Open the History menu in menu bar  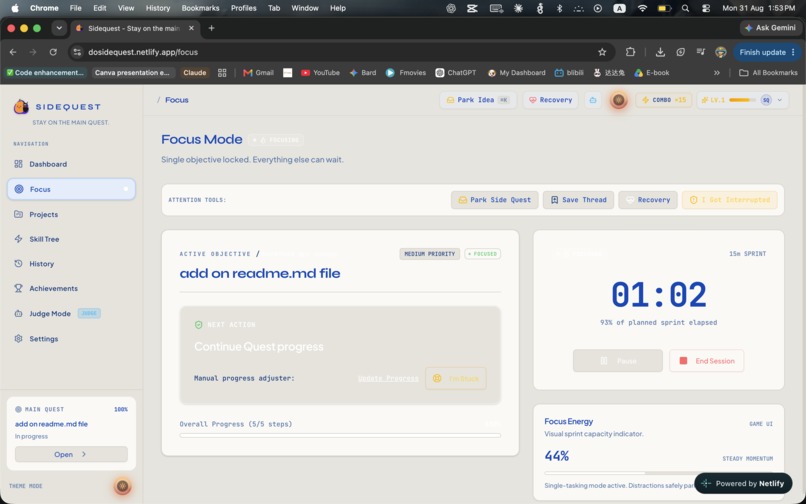[x=158, y=8]
